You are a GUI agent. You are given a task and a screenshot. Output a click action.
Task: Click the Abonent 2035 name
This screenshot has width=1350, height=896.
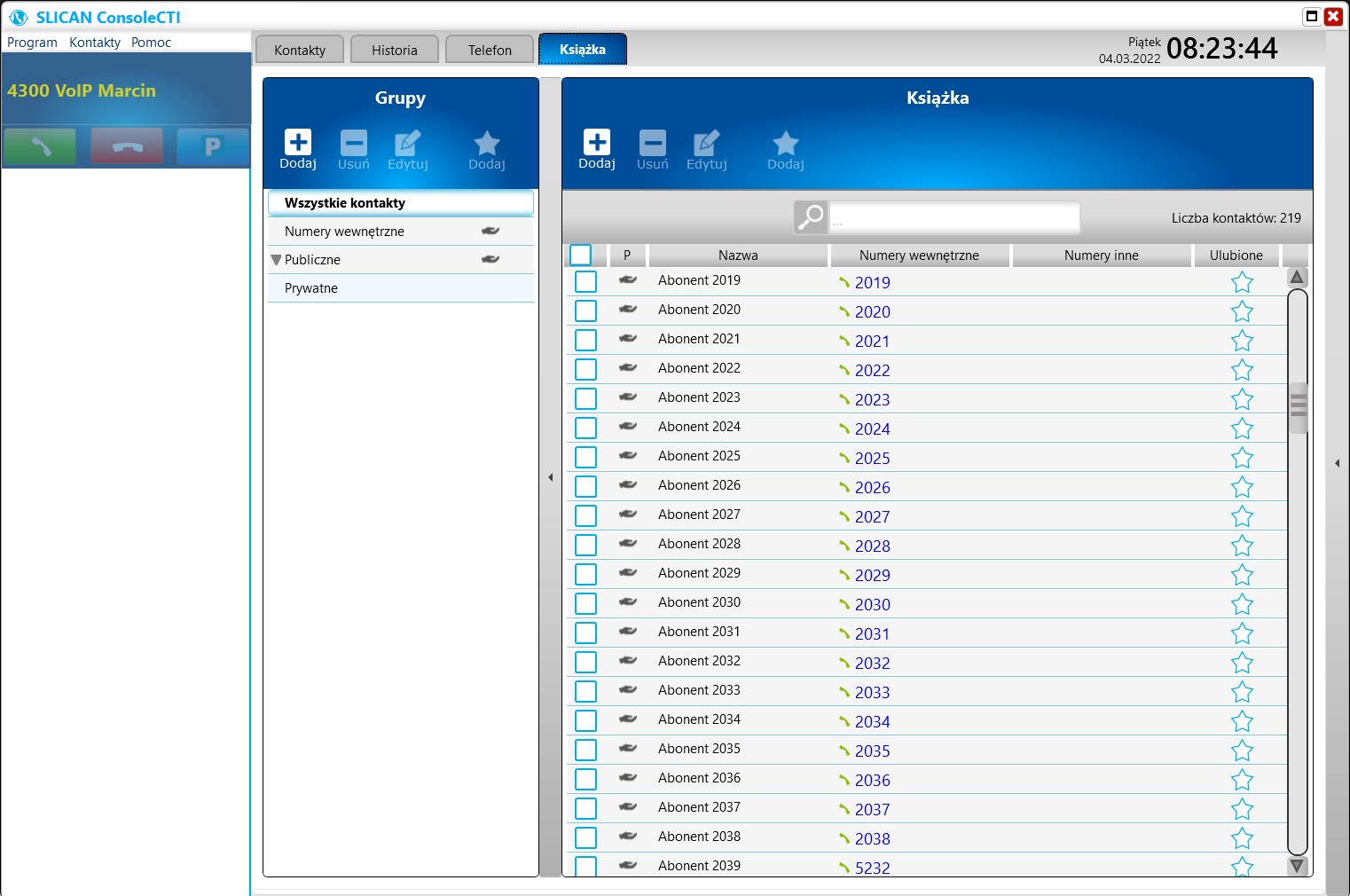tap(699, 749)
